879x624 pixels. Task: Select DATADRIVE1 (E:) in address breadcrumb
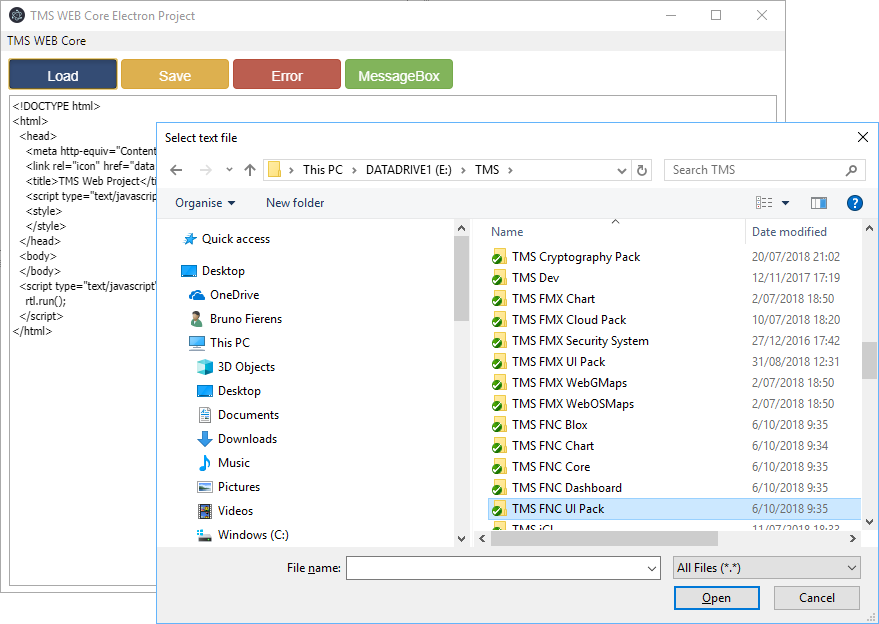click(x=409, y=170)
